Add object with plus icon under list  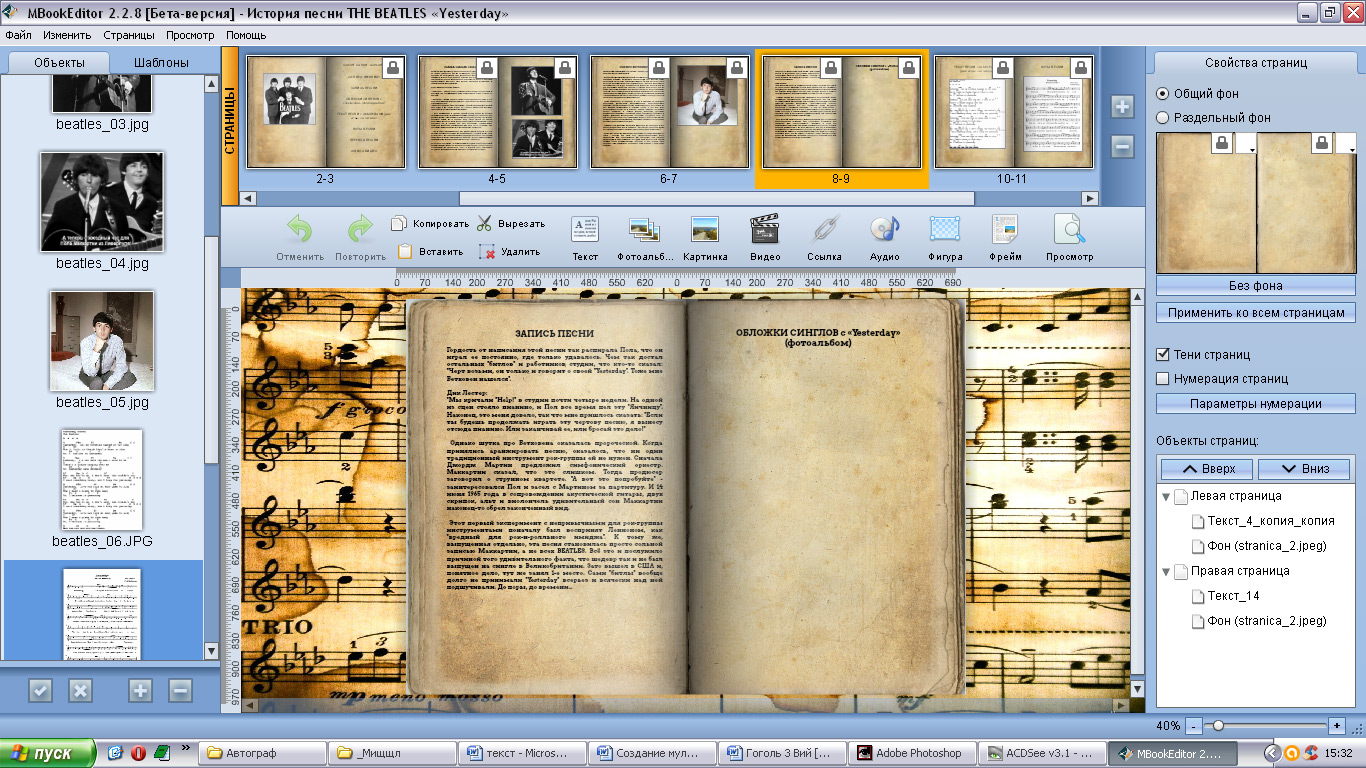coord(140,690)
